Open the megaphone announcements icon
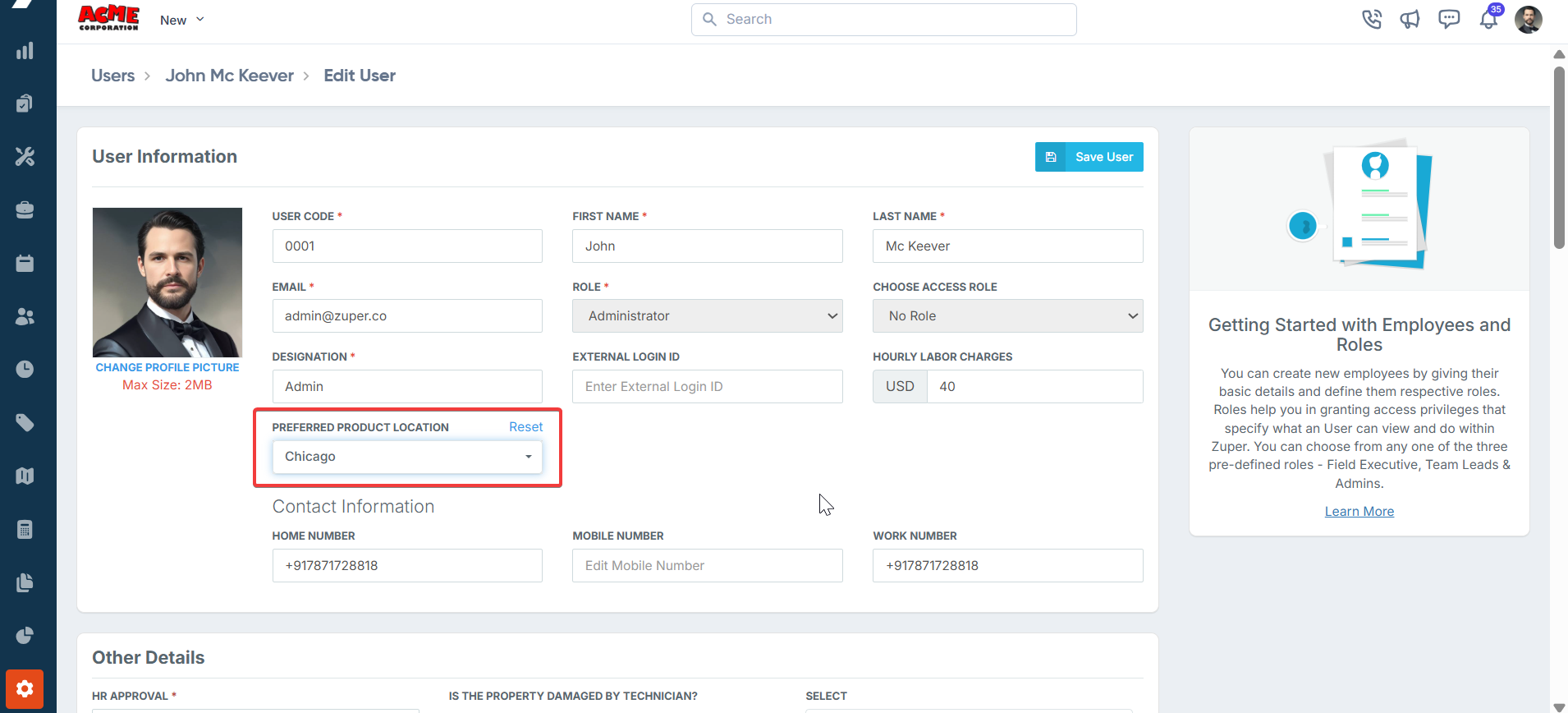Screen dimensions: 1568x713 pyautogui.click(x=1410, y=19)
